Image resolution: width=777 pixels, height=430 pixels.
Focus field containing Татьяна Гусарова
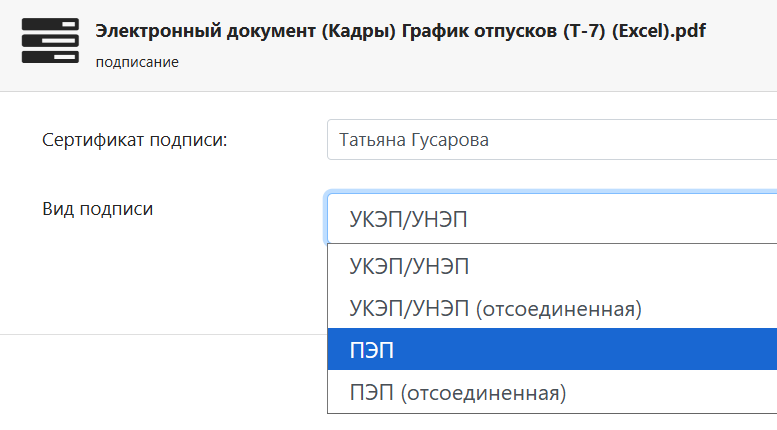coord(552,140)
